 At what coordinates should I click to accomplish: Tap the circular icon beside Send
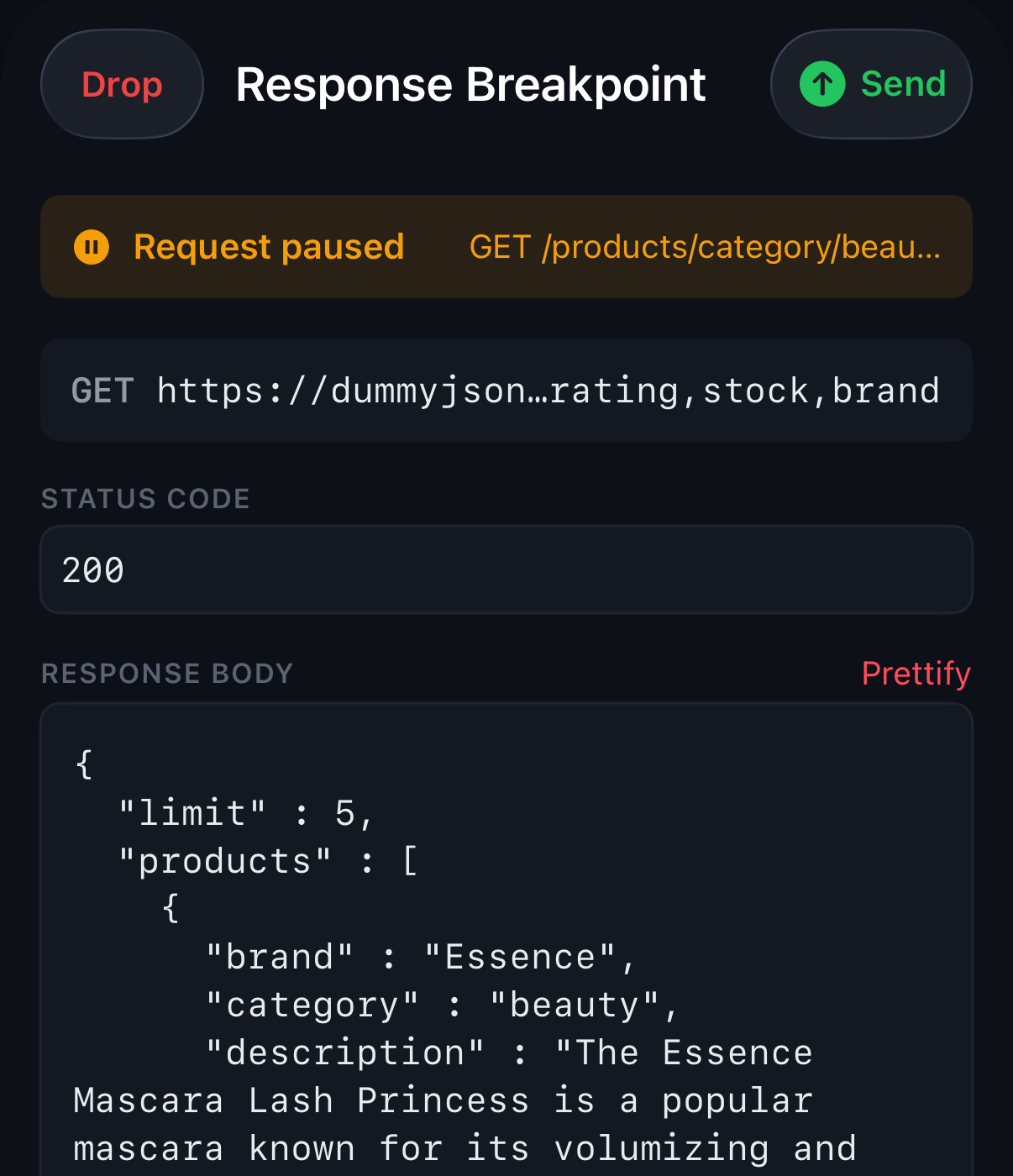[822, 84]
